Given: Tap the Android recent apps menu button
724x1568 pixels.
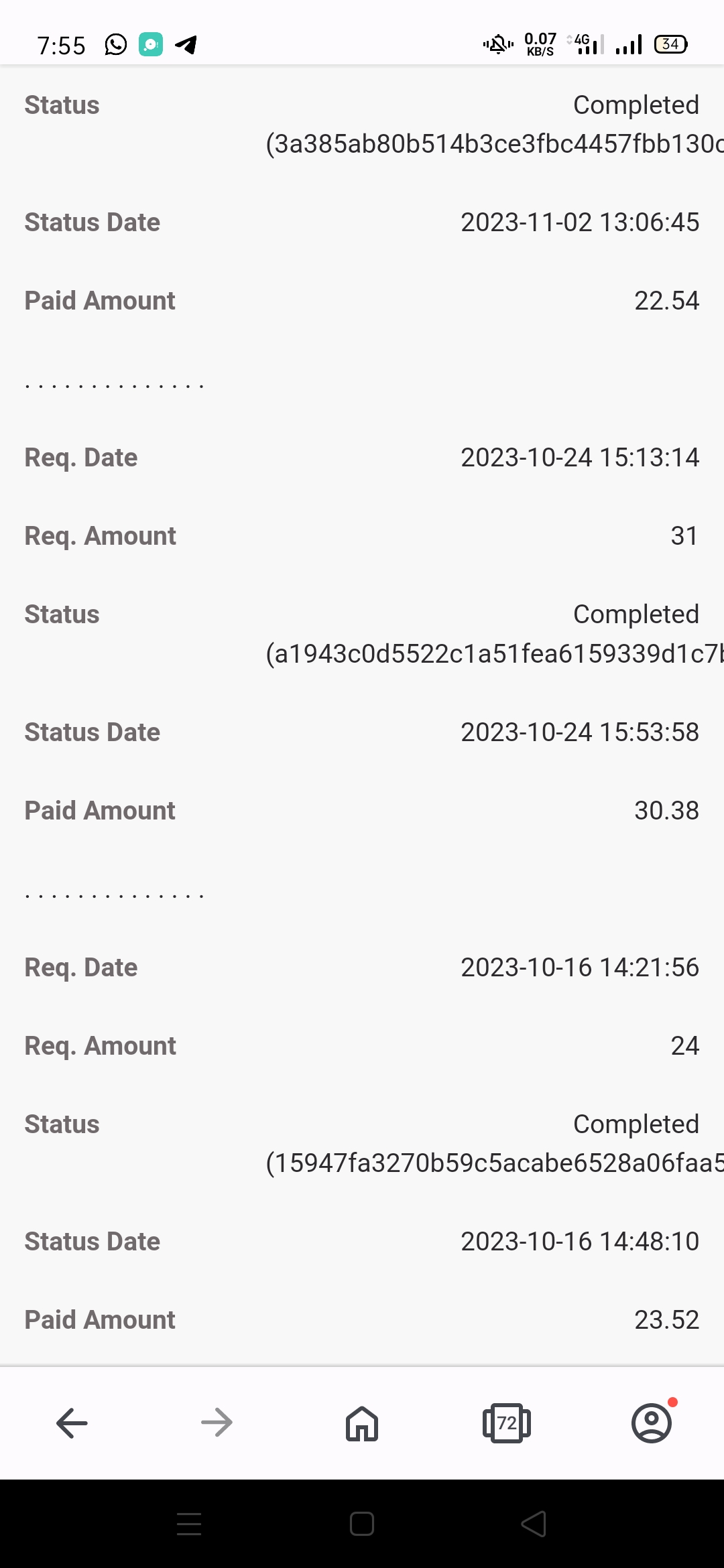Looking at the screenshot, I should point(189,1524).
